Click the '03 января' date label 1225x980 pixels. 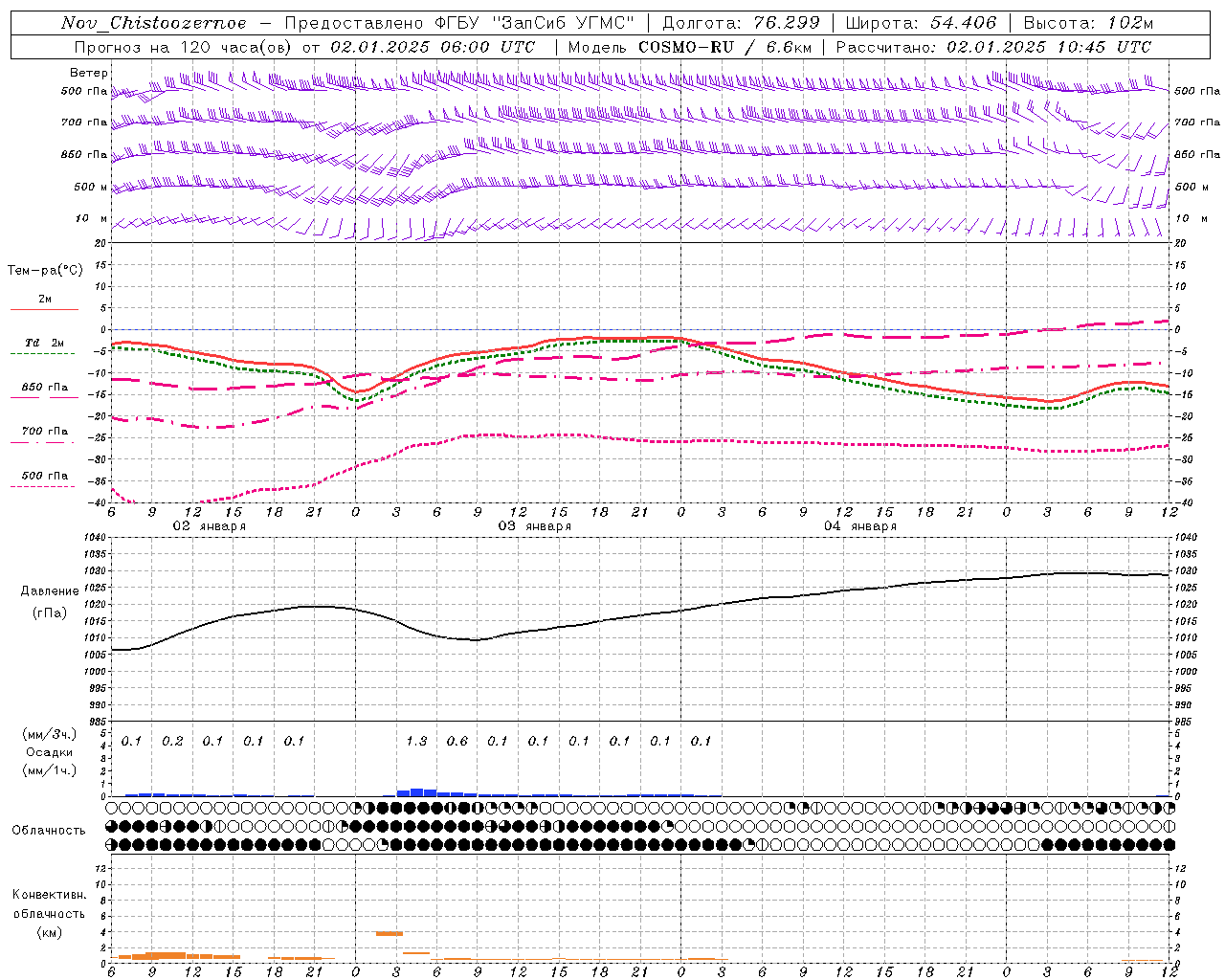click(x=534, y=526)
